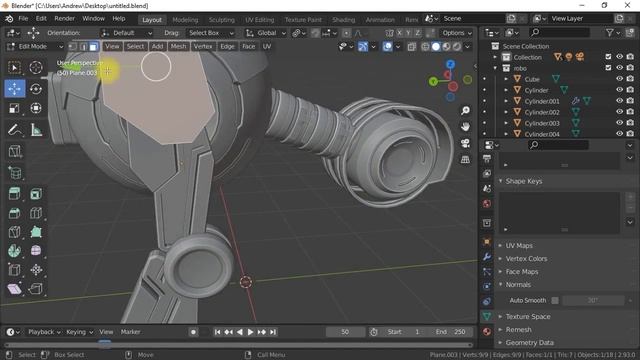
Task: Open the Mesh menu in viewport header
Action: [x=178, y=47]
